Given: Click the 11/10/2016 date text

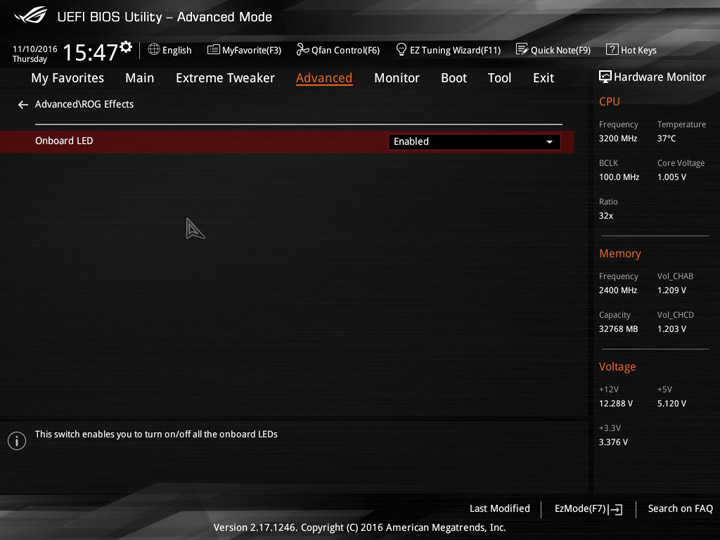Looking at the screenshot, I should 35,49.
